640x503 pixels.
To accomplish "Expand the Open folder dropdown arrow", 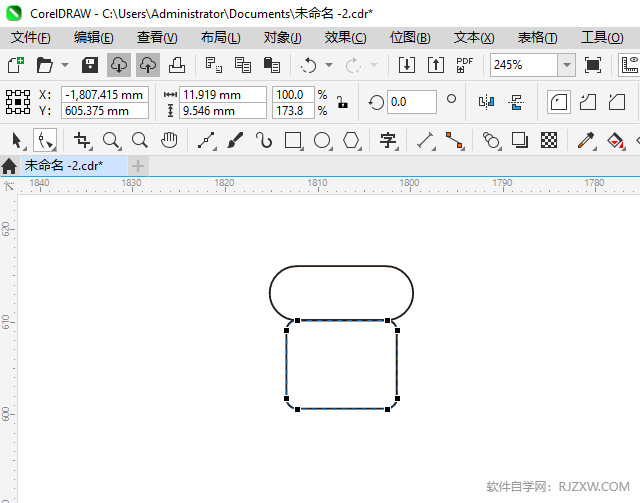I will (65, 65).
